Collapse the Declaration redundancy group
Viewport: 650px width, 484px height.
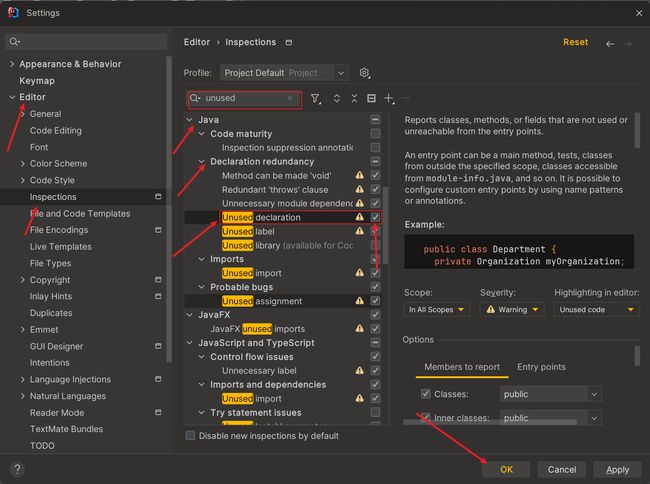pyautogui.click(x=201, y=162)
